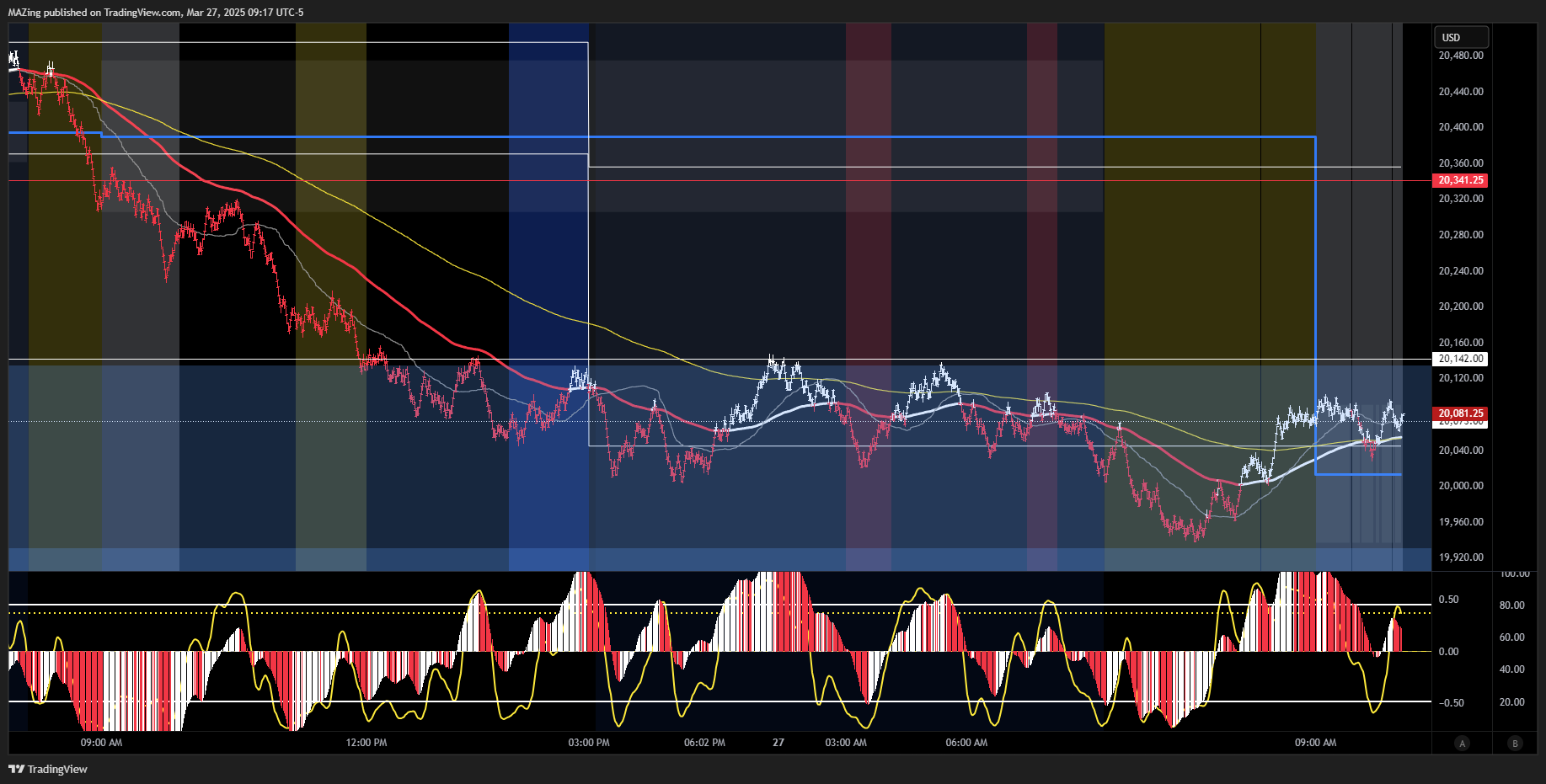Click the 20,000.00 price axis value
This screenshot has height=784, width=1546.
click(1461, 486)
